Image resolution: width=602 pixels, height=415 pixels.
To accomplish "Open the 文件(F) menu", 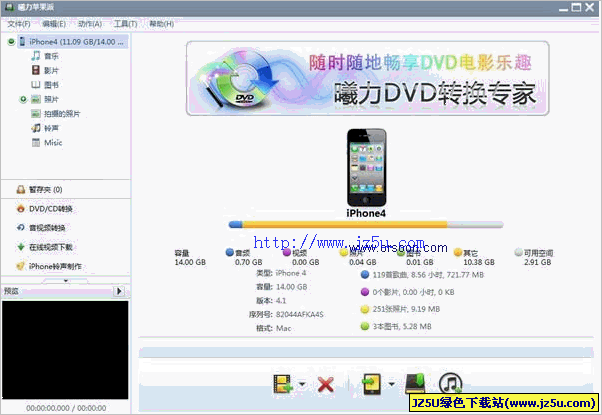I will click(x=19, y=24).
